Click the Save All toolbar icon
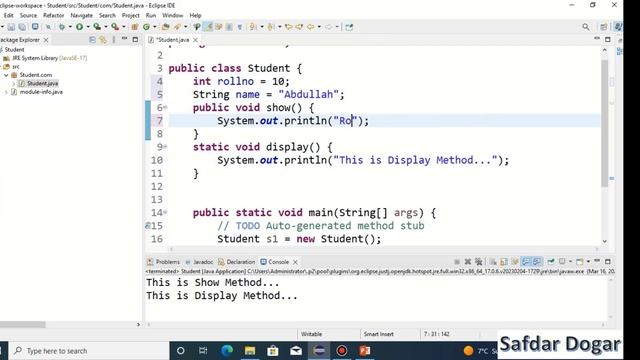640x360 pixels. (x=22, y=27)
